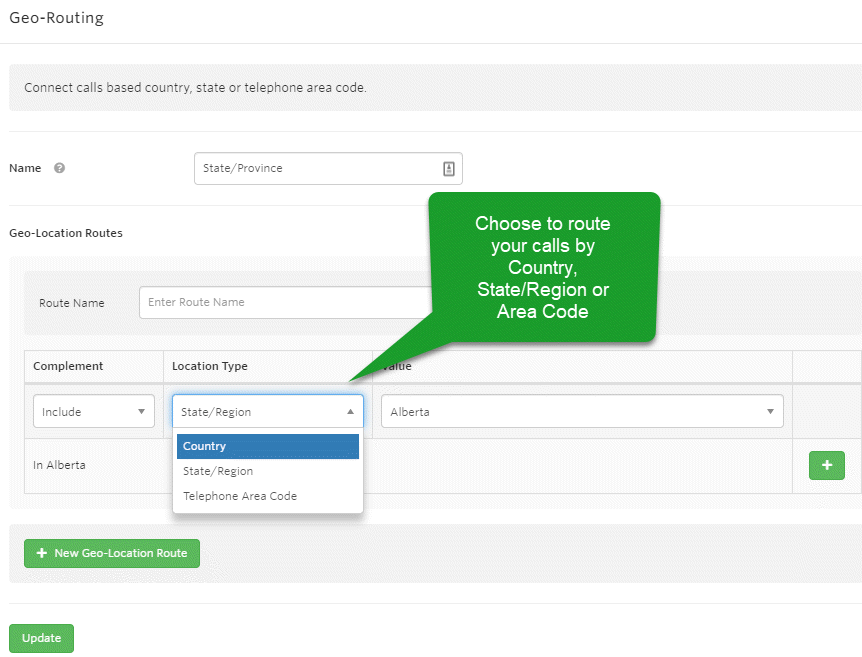Click the green plus button in Alberta row
The width and height of the screenshot is (862, 657).
(826, 465)
